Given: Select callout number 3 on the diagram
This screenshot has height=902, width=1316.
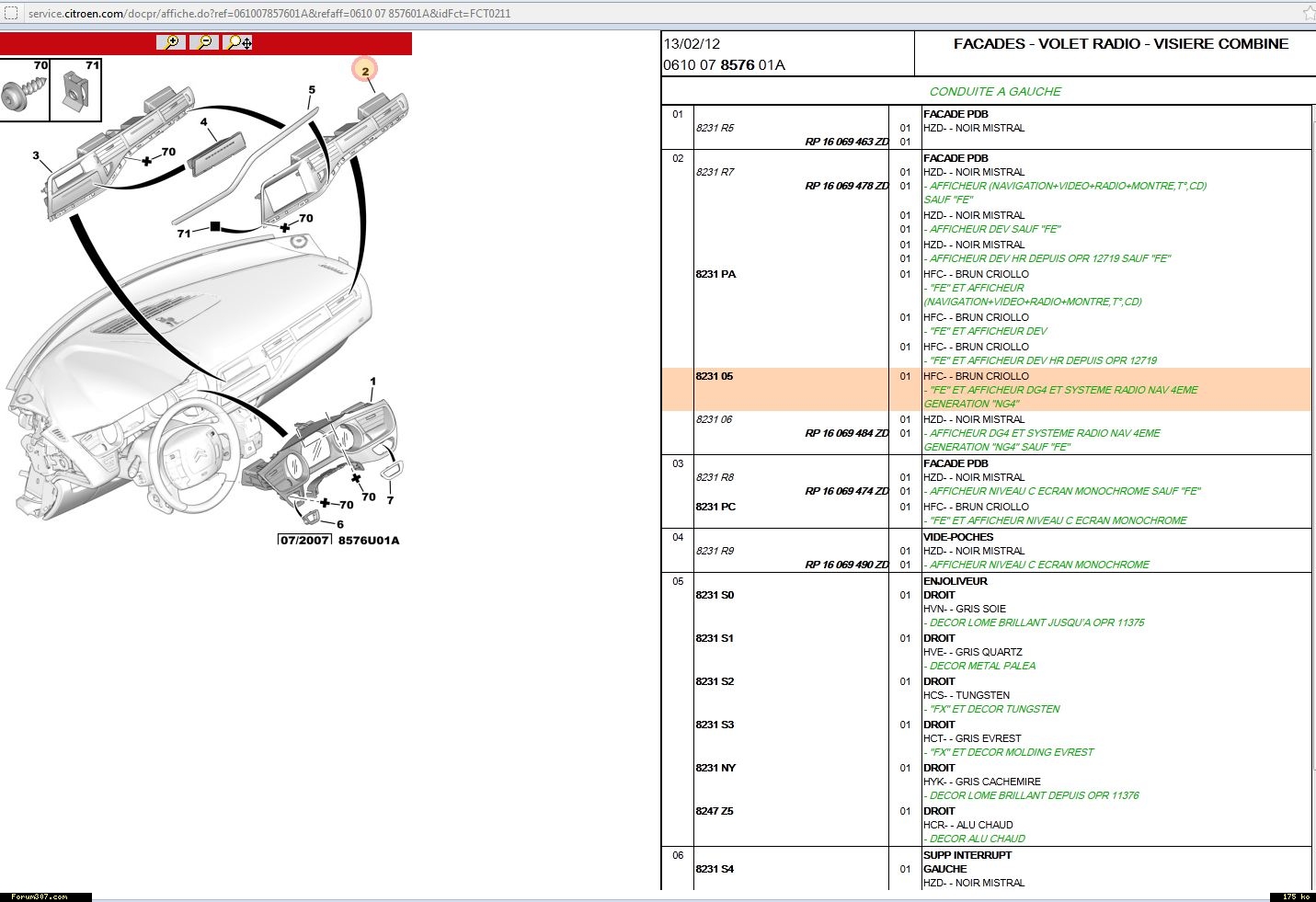Looking at the screenshot, I should (36, 155).
